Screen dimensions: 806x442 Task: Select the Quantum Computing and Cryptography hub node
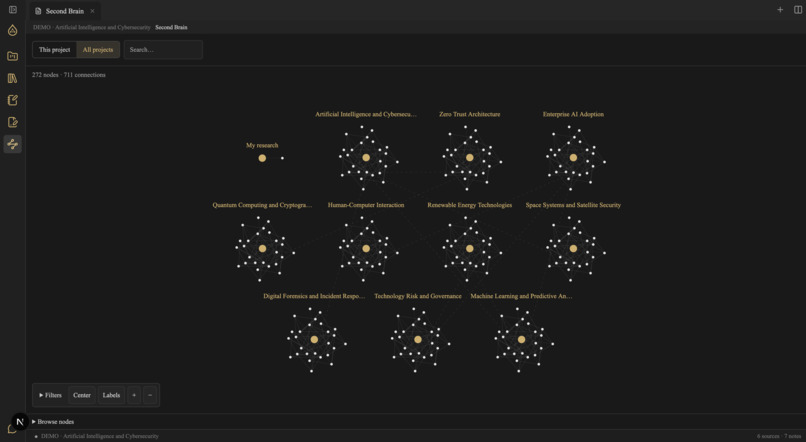[262, 249]
